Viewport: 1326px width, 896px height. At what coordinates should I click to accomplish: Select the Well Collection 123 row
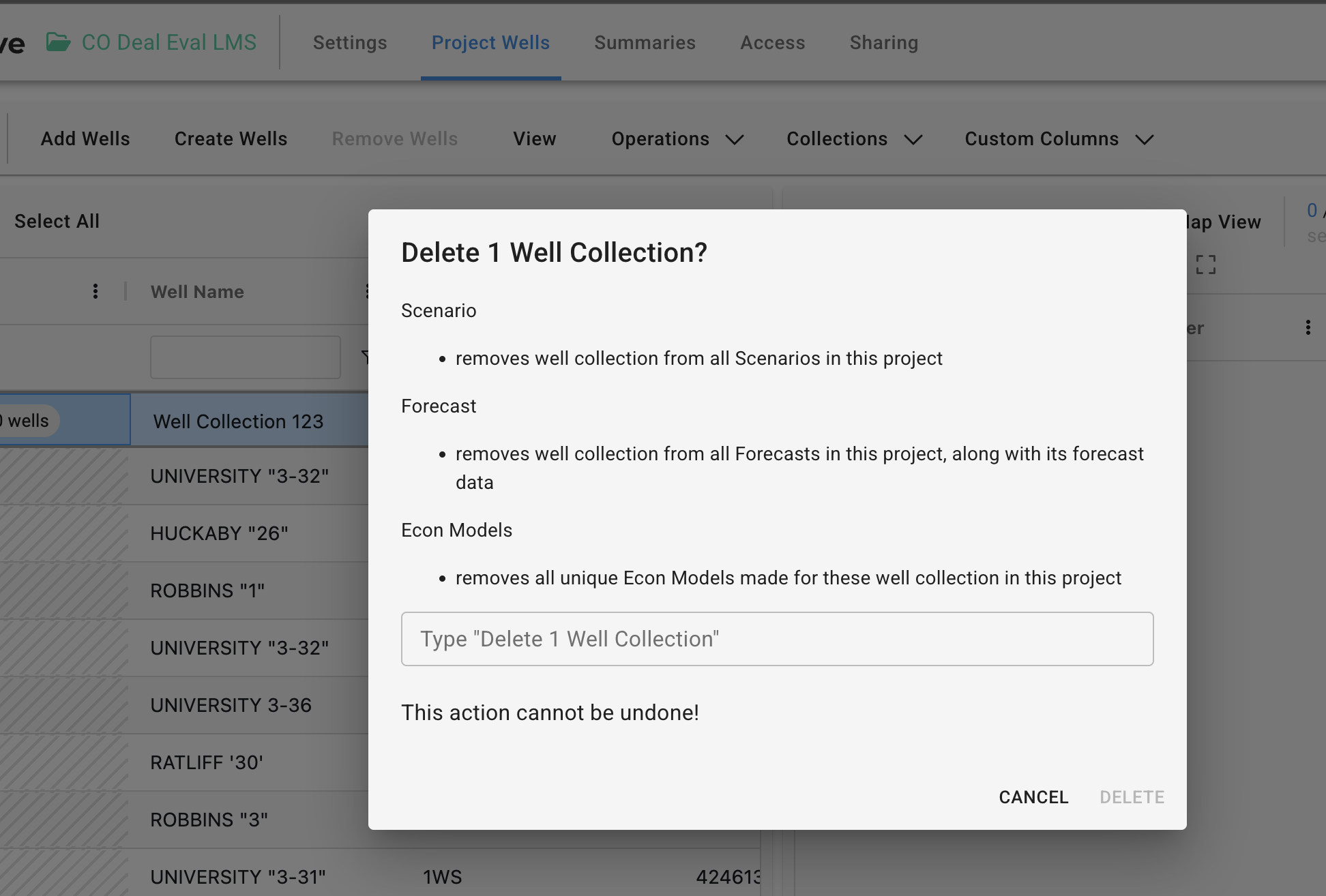pos(239,421)
